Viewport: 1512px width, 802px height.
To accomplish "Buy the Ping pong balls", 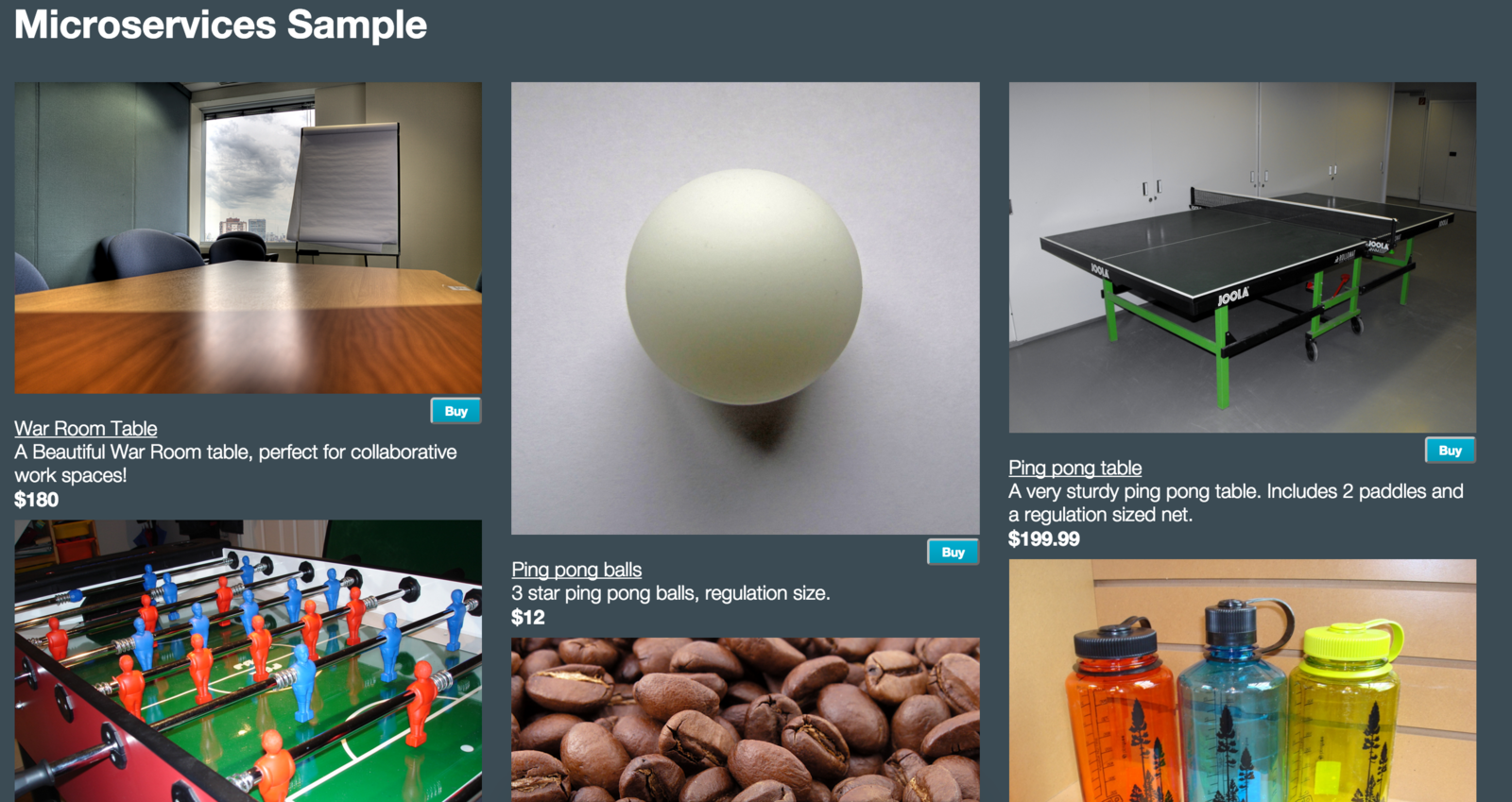I will [953, 552].
